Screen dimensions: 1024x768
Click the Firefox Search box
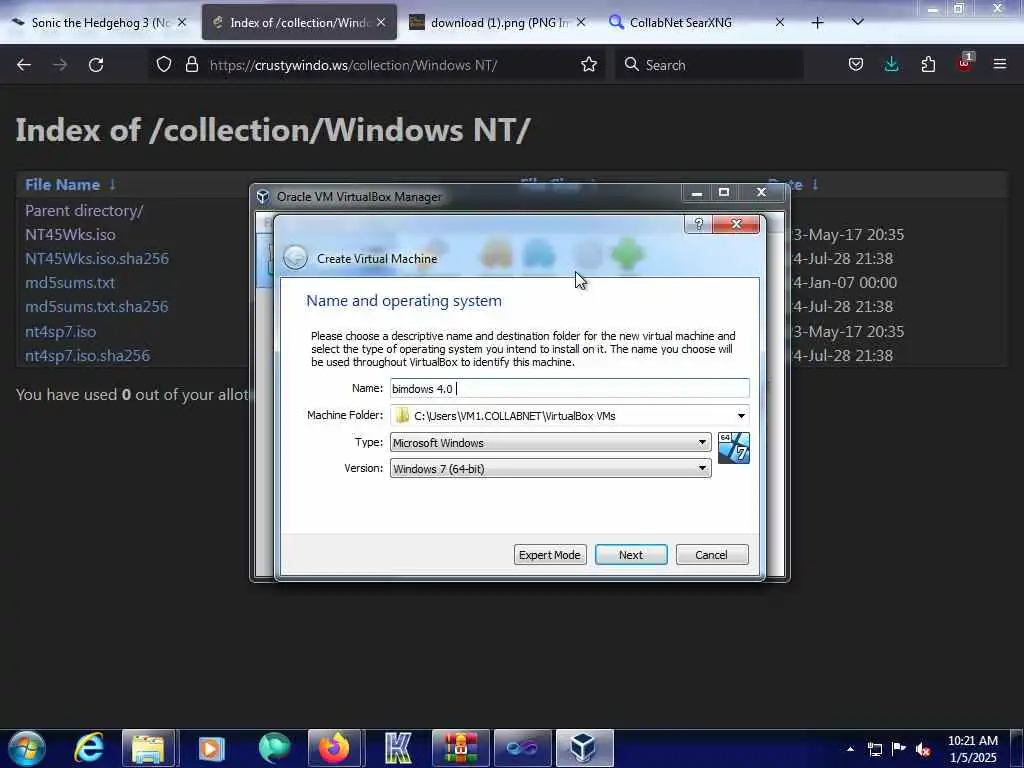(x=709, y=65)
